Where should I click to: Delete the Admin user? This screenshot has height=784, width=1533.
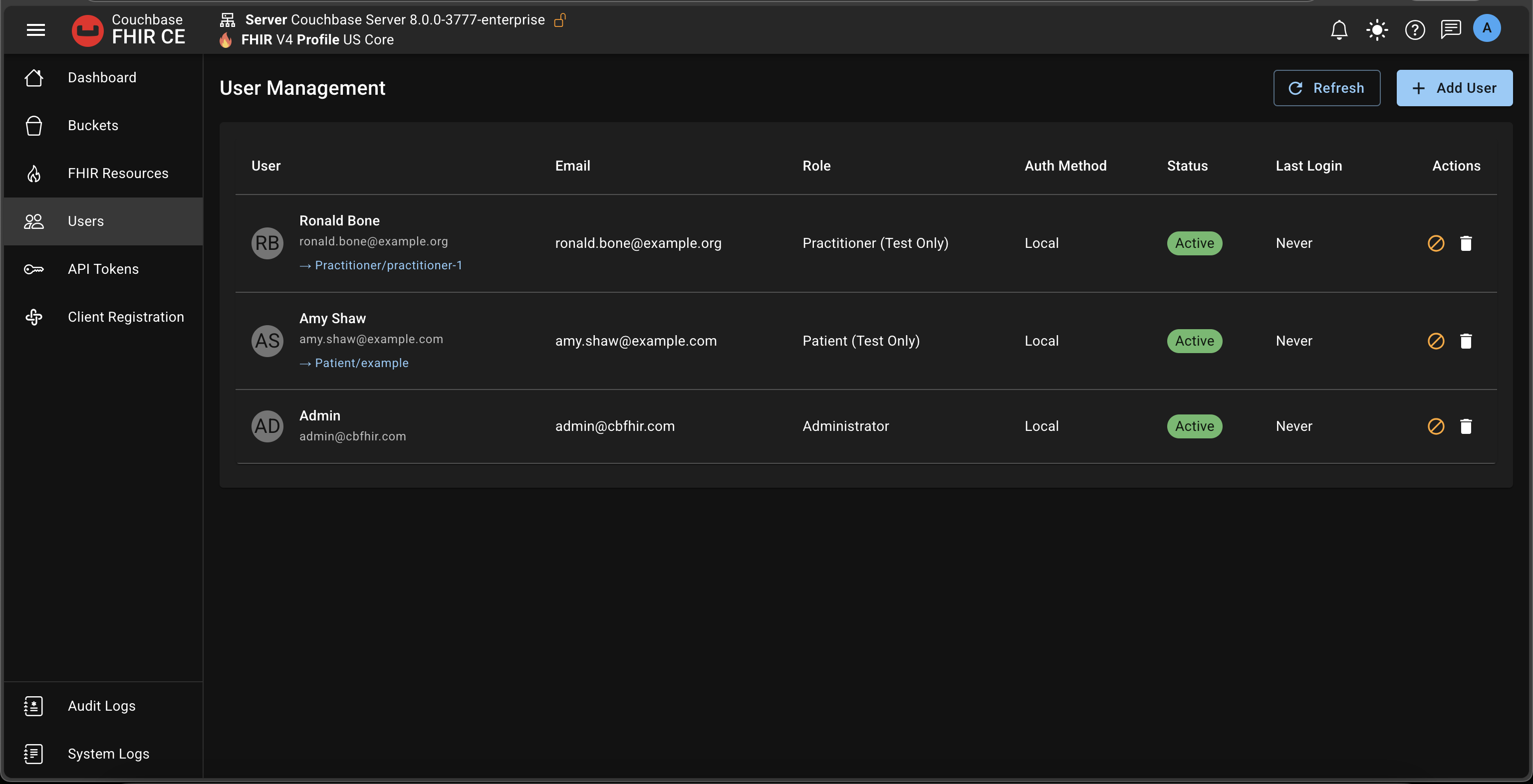coord(1466,426)
